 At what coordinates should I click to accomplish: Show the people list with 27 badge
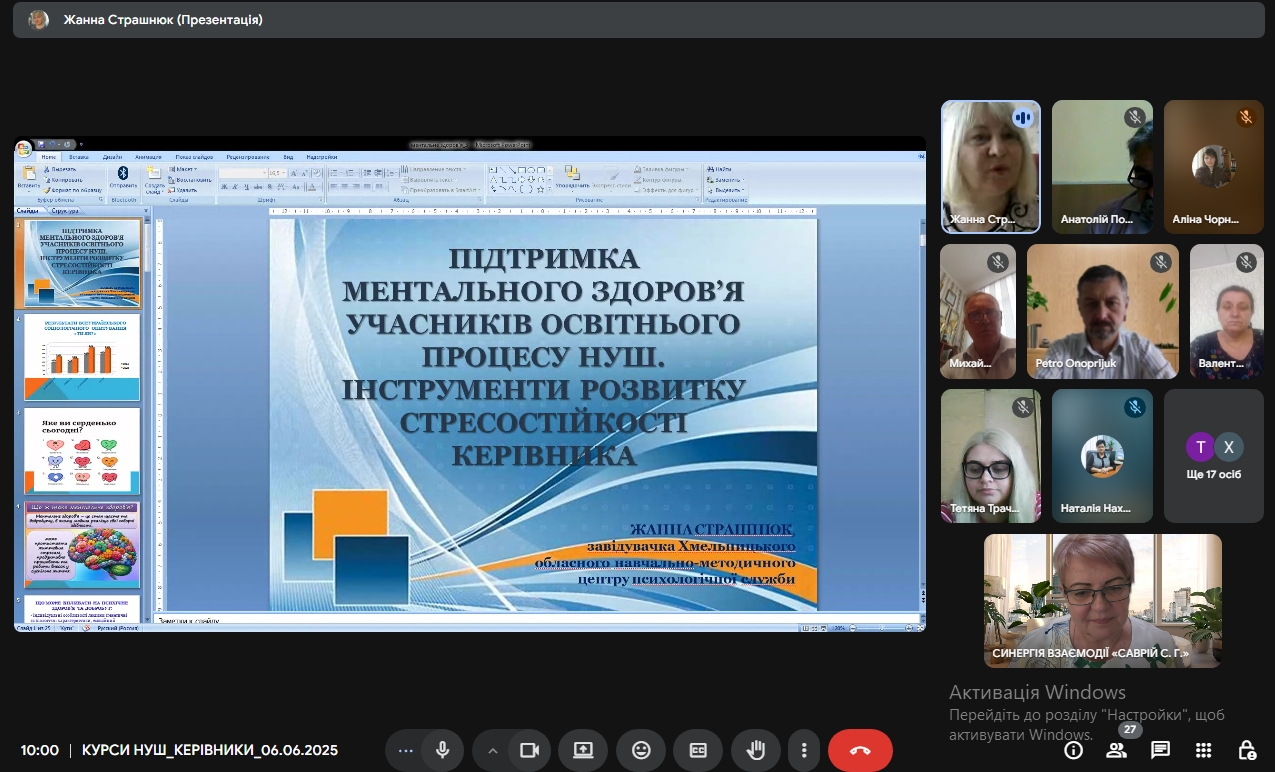pos(1116,750)
